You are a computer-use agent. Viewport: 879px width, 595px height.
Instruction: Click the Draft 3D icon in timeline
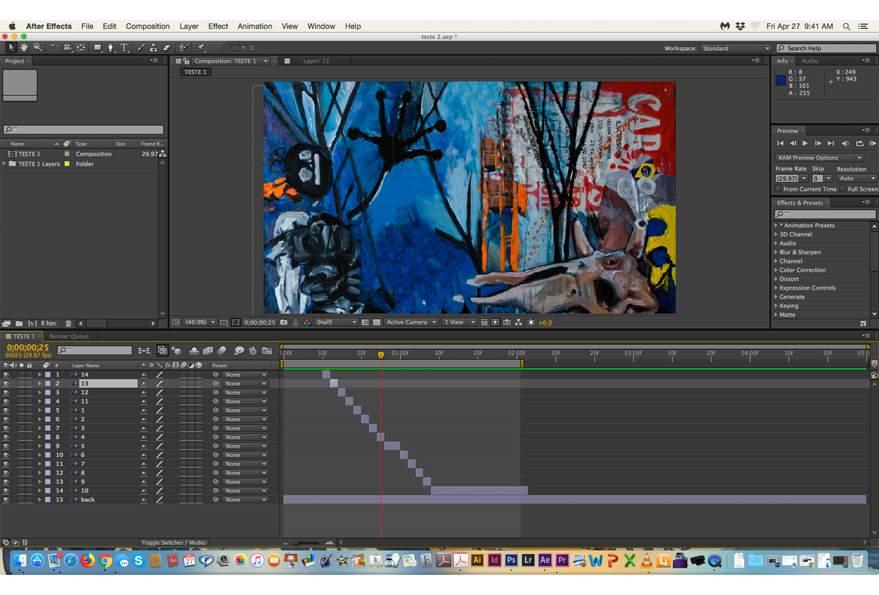pyautogui.click(x=177, y=350)
